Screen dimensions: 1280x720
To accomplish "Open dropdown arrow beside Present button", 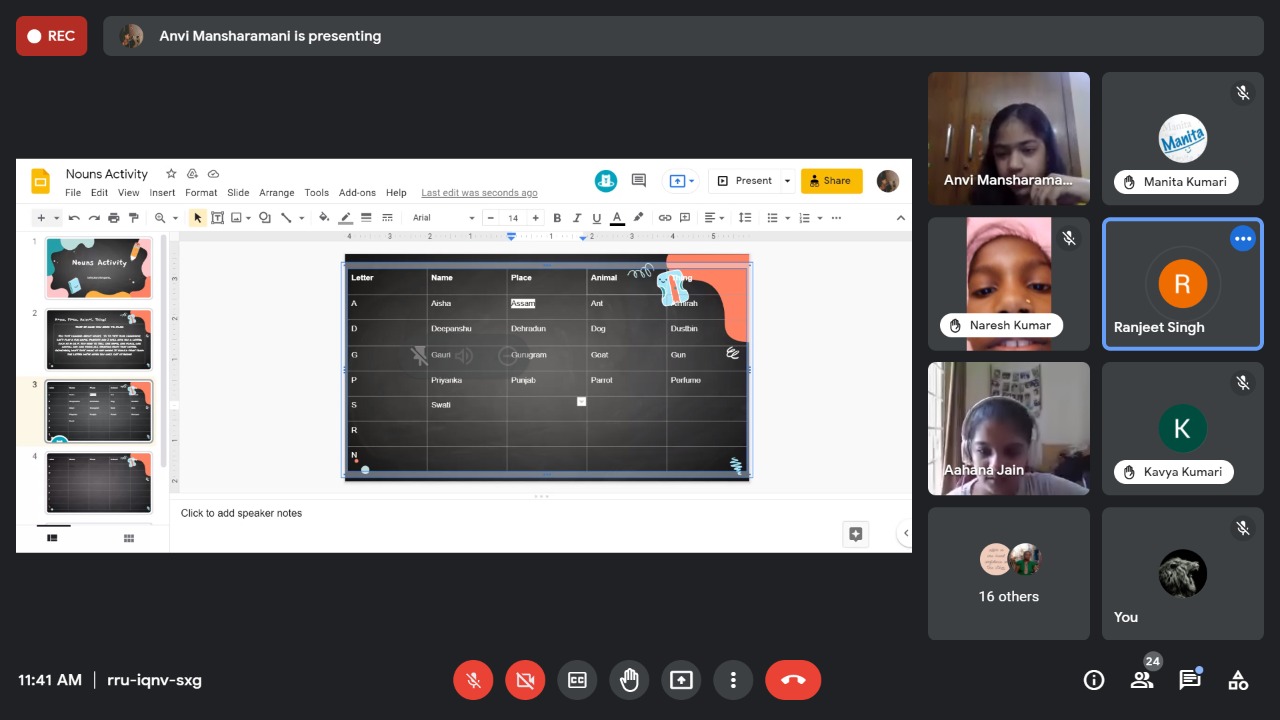I will (x=787, y=181).
